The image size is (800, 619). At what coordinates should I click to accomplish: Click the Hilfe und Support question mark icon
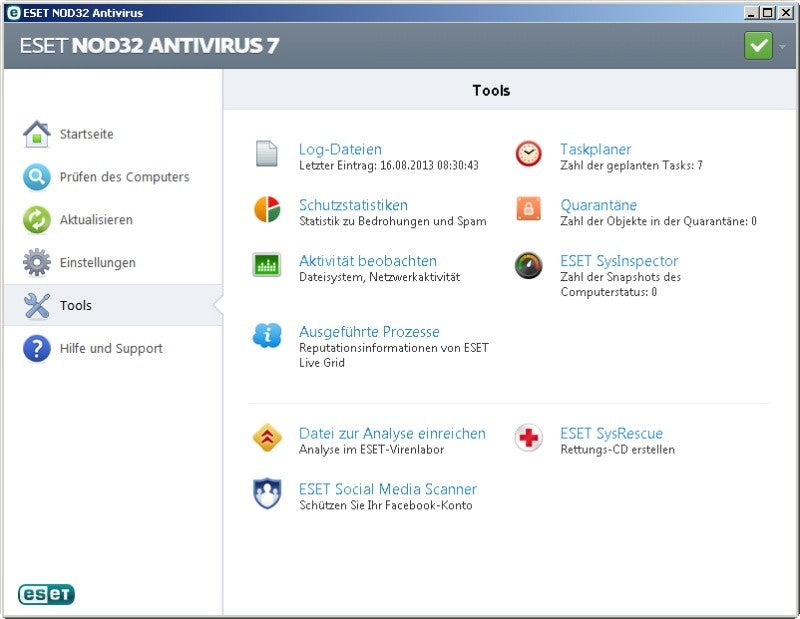tap(37, 348)
